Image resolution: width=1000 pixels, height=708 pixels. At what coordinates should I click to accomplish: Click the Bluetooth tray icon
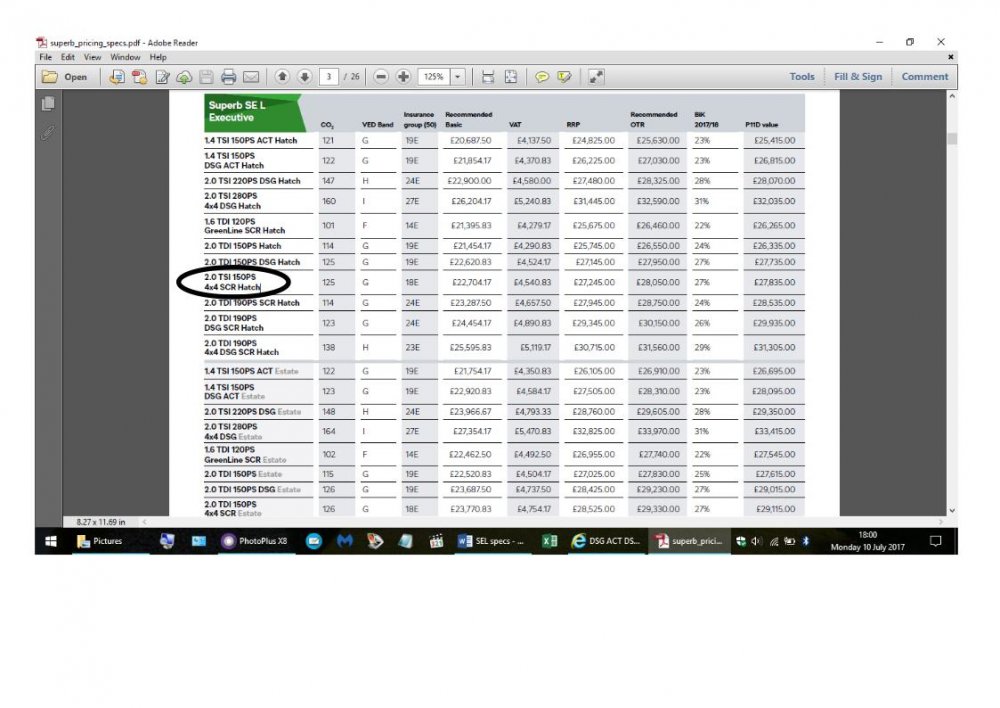pyautogui.click(x=805, y=542)
